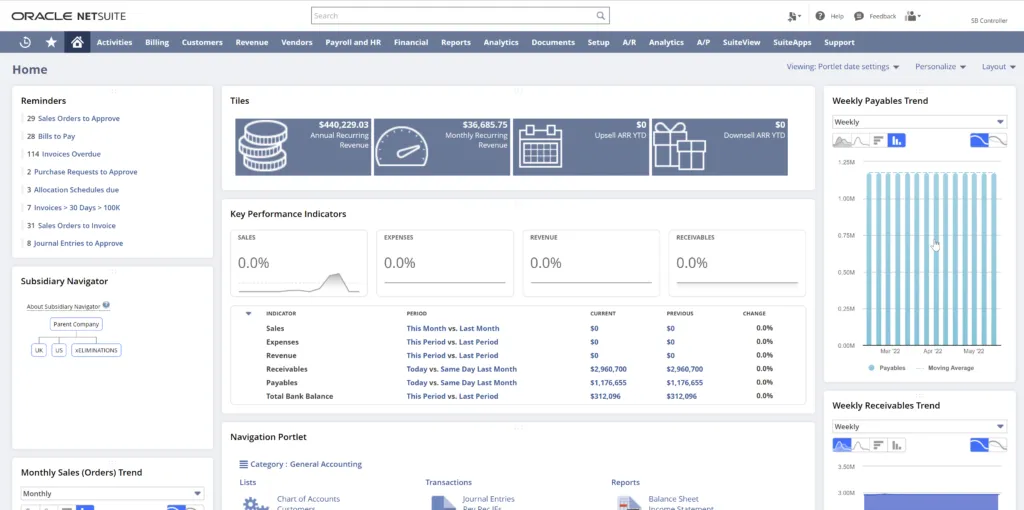Open the Recent Records clock icon
Image resolution: width=1024 pixels, height=510 pixels.
(x=25, y=42)
